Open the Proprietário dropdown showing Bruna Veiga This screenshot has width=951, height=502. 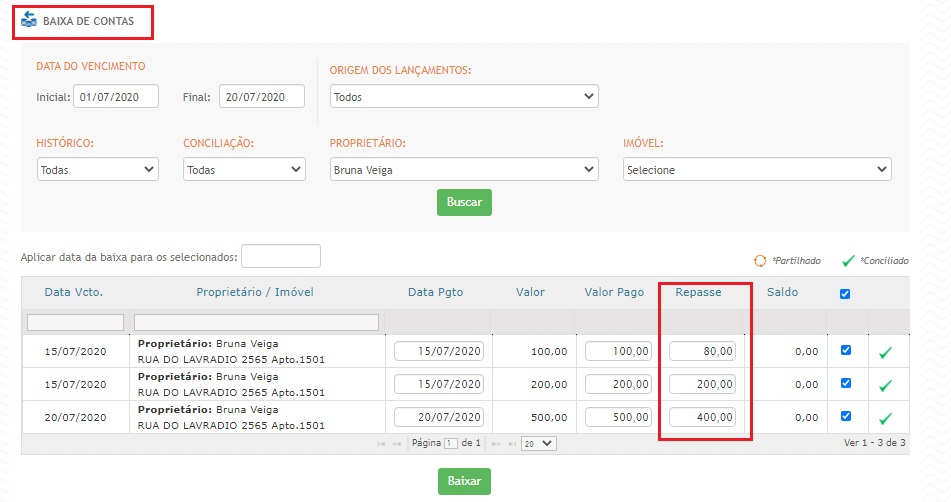pos(464,170)
